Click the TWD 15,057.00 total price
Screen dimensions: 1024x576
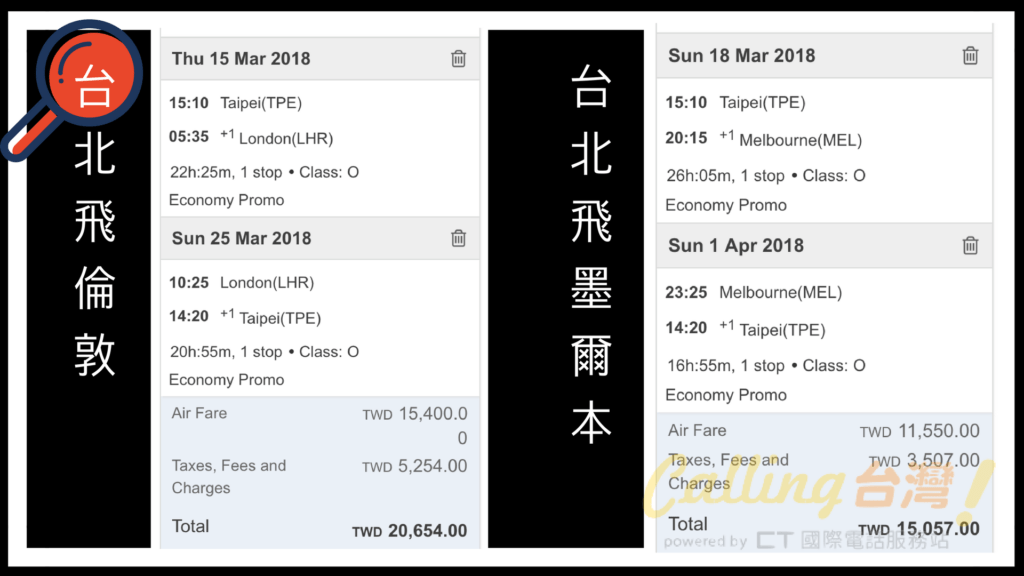[919, 528]
